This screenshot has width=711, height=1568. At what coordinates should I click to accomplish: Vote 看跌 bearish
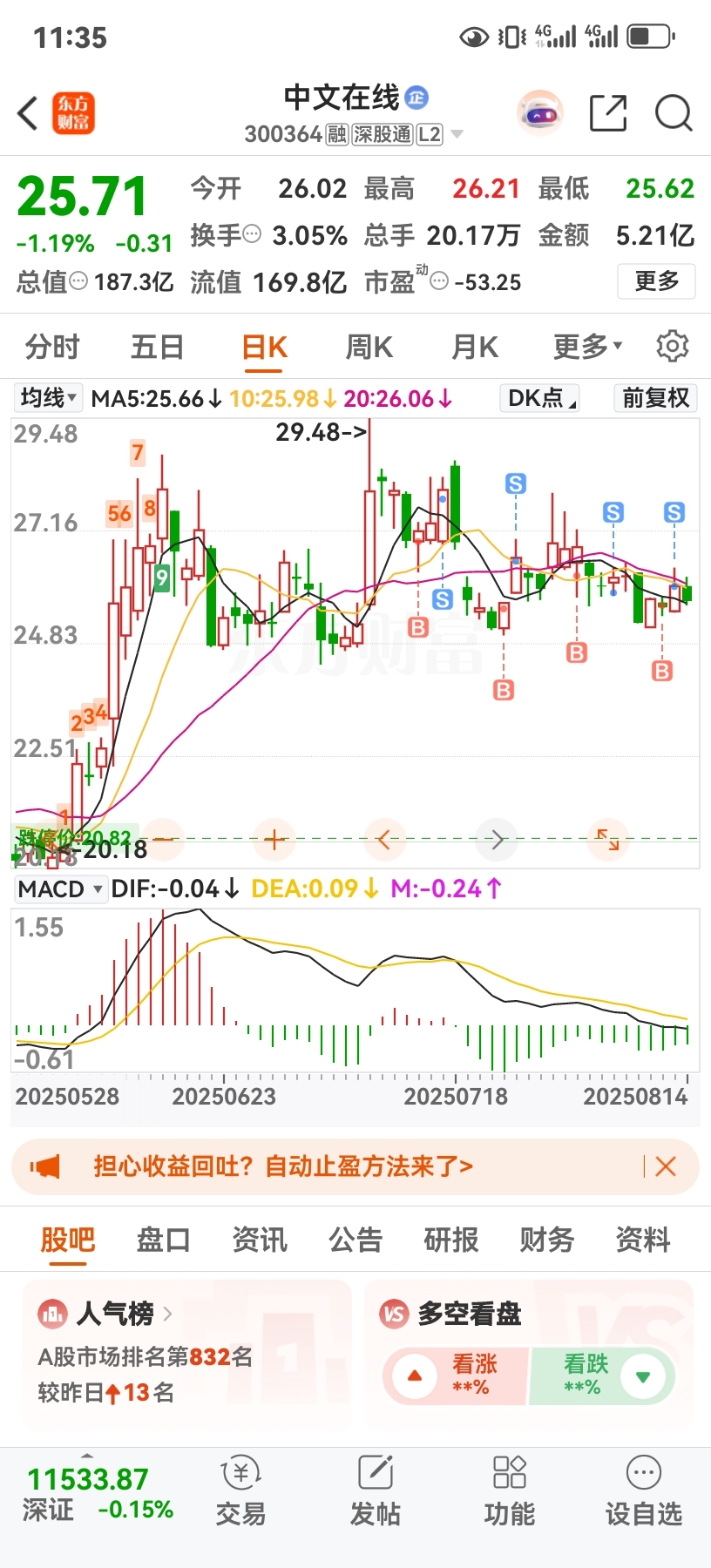pos(603,1376)
